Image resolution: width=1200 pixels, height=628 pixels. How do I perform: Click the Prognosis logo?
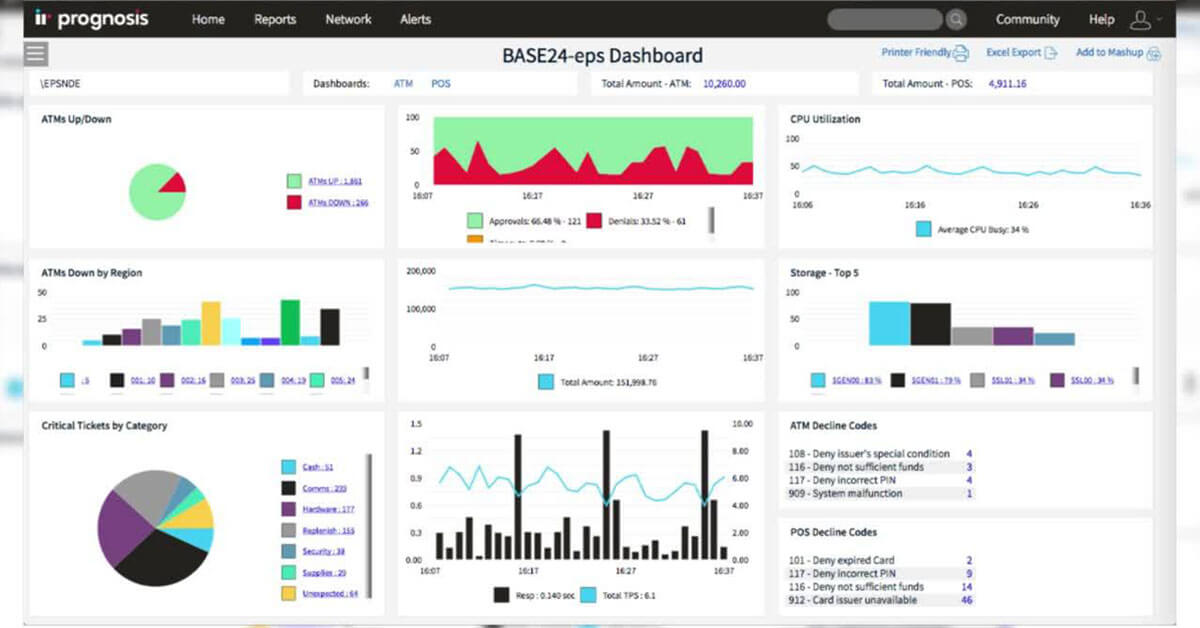tap(91, 19)
